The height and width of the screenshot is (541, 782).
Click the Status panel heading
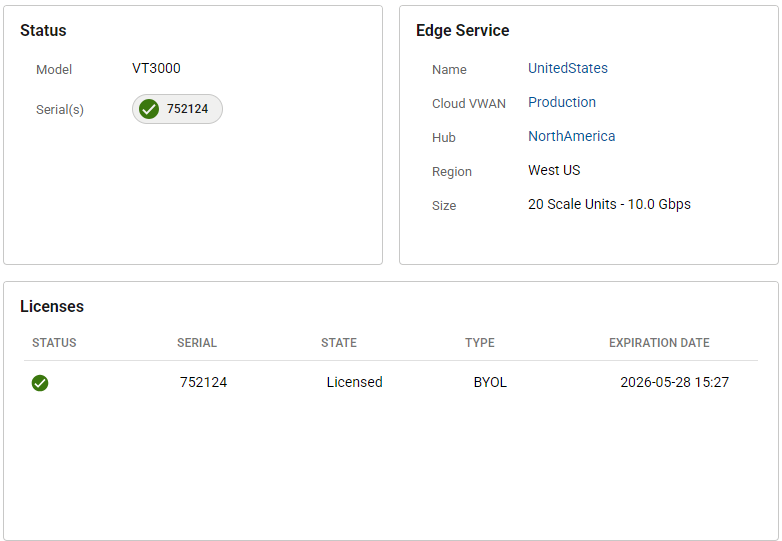pyautogui.click(x=43, y=30)
